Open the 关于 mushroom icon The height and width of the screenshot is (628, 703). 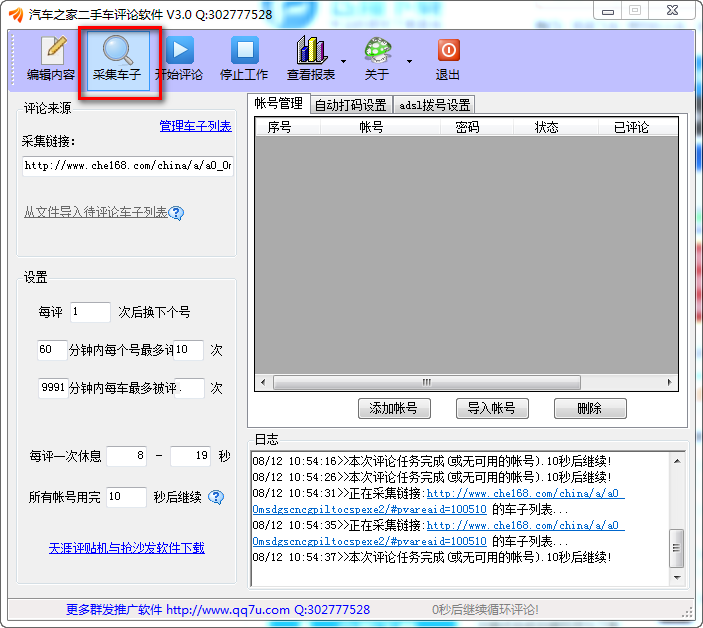tap(377, 59)
